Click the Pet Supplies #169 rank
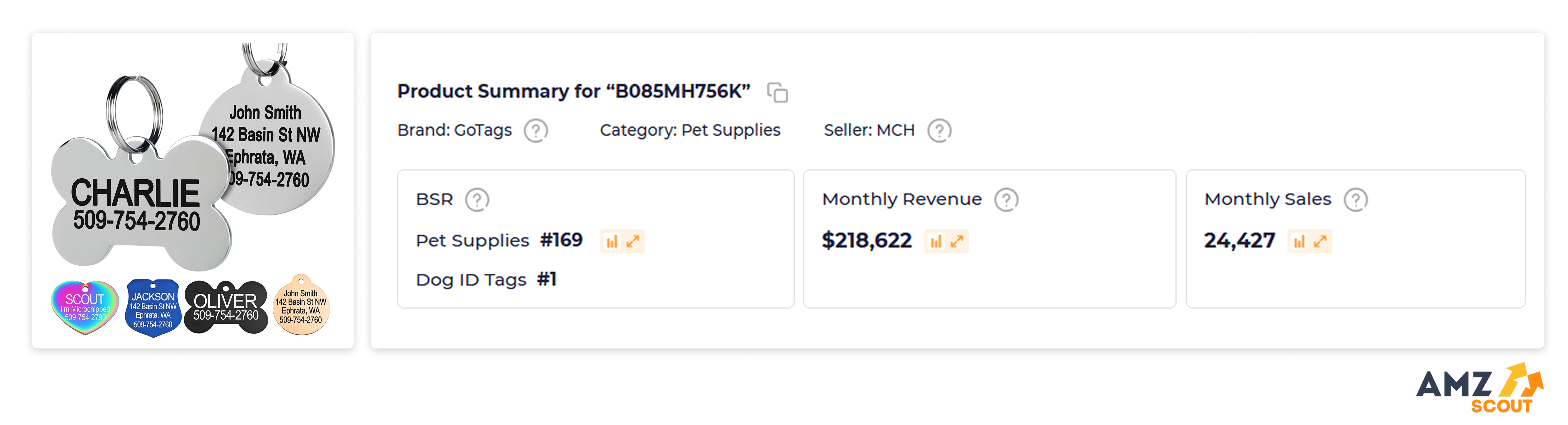The width and height of the screenshot is (1568, 425). click(499, 241)
